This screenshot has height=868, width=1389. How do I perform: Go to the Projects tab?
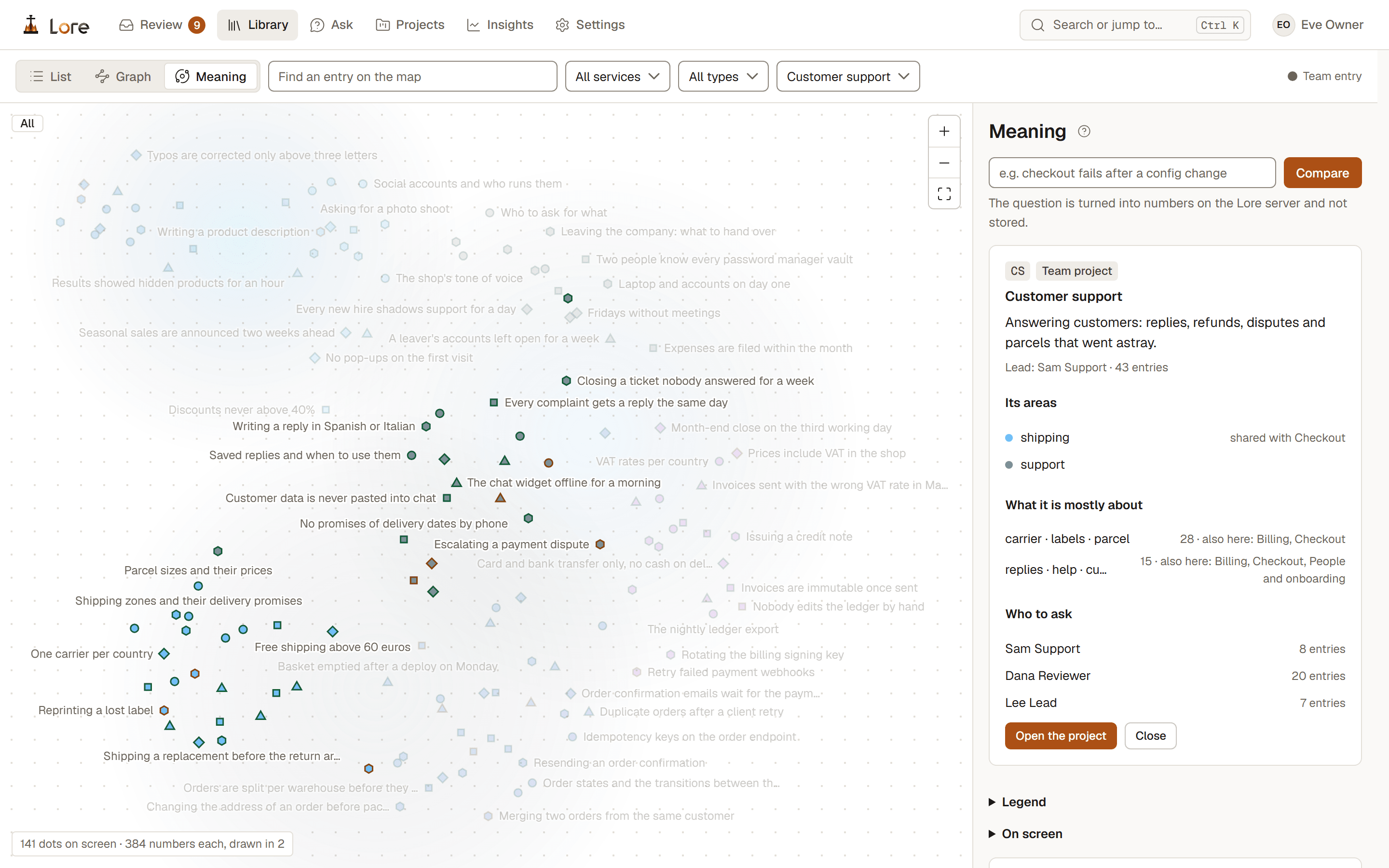tap(410, 25)
